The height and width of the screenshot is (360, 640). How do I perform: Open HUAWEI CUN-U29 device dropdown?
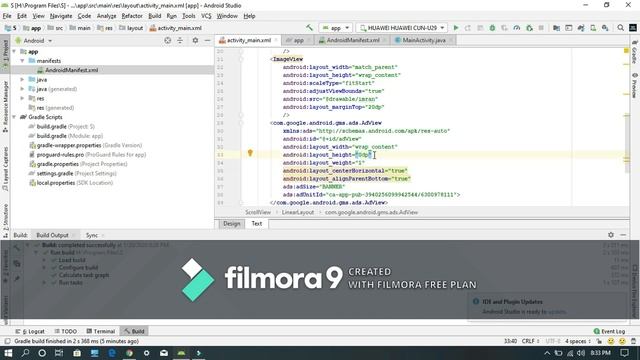click(402, 28)
